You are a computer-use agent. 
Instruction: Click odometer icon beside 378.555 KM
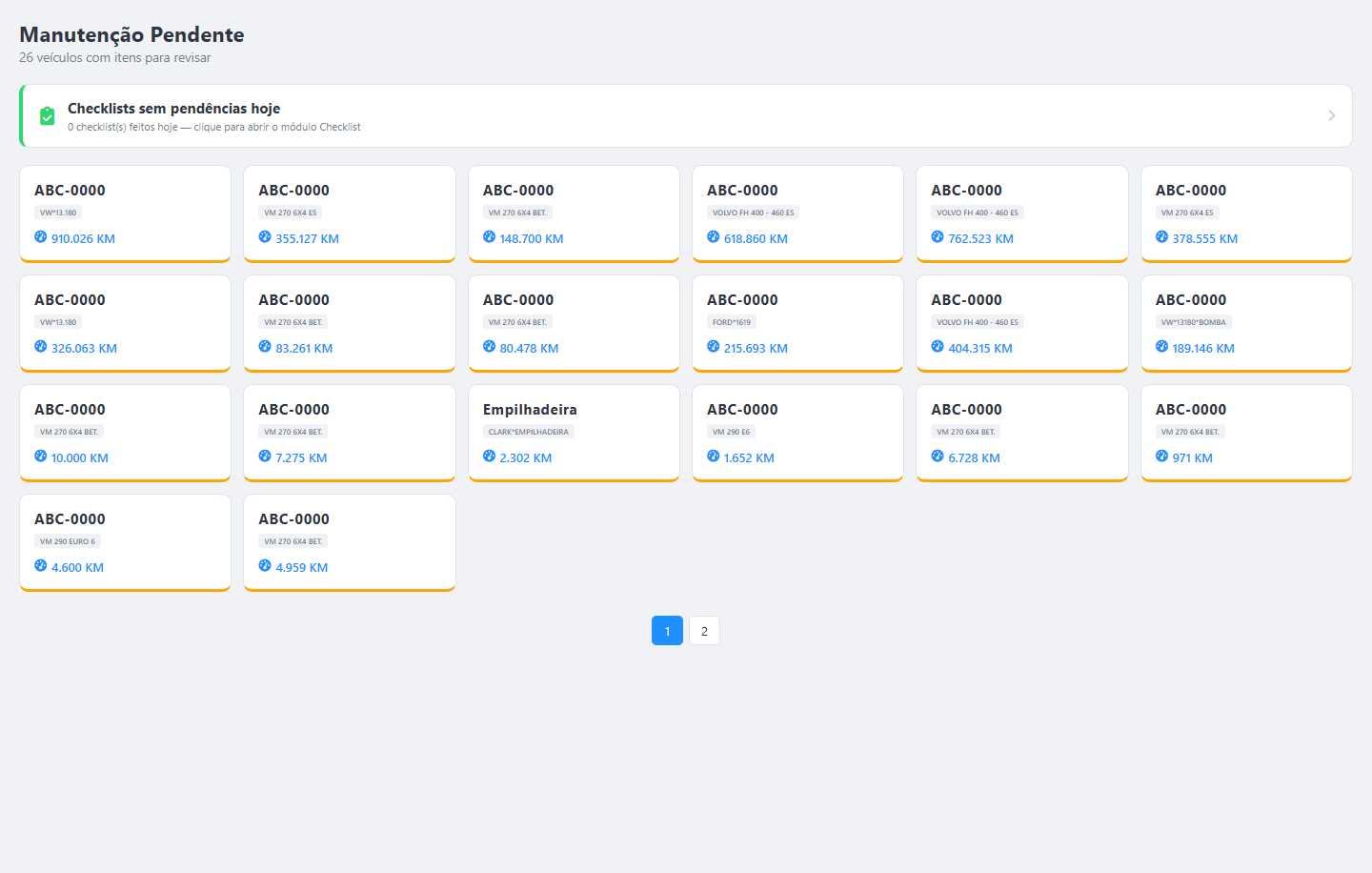point(1161,236)
